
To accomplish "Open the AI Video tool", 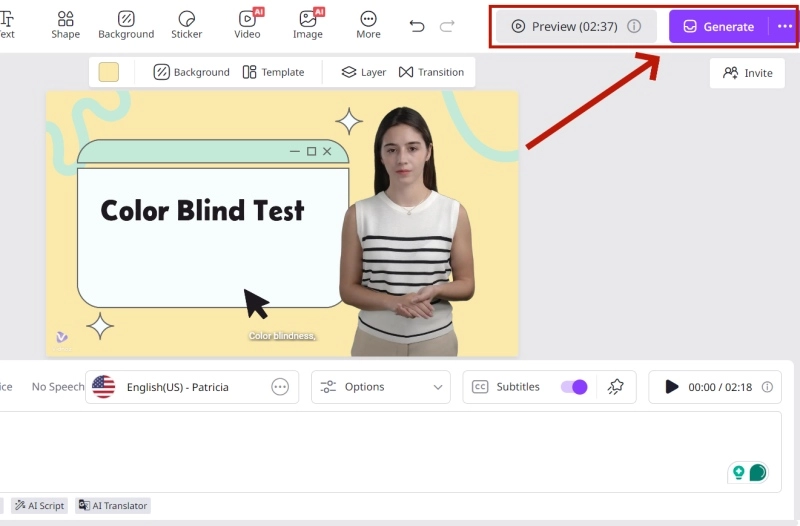I will pos(247,25).
